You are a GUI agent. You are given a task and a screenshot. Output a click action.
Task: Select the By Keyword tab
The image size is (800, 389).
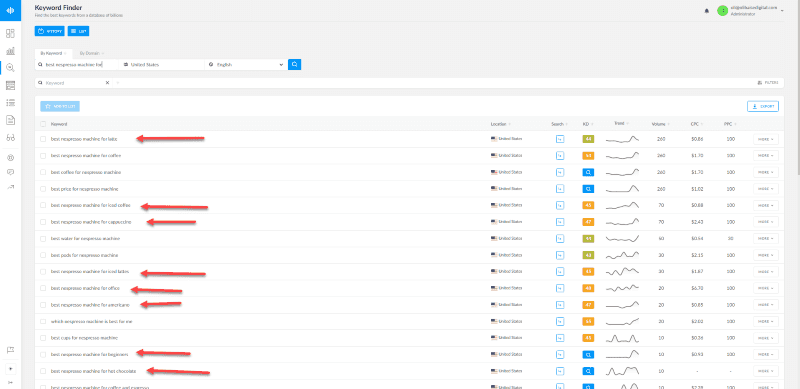53,53
